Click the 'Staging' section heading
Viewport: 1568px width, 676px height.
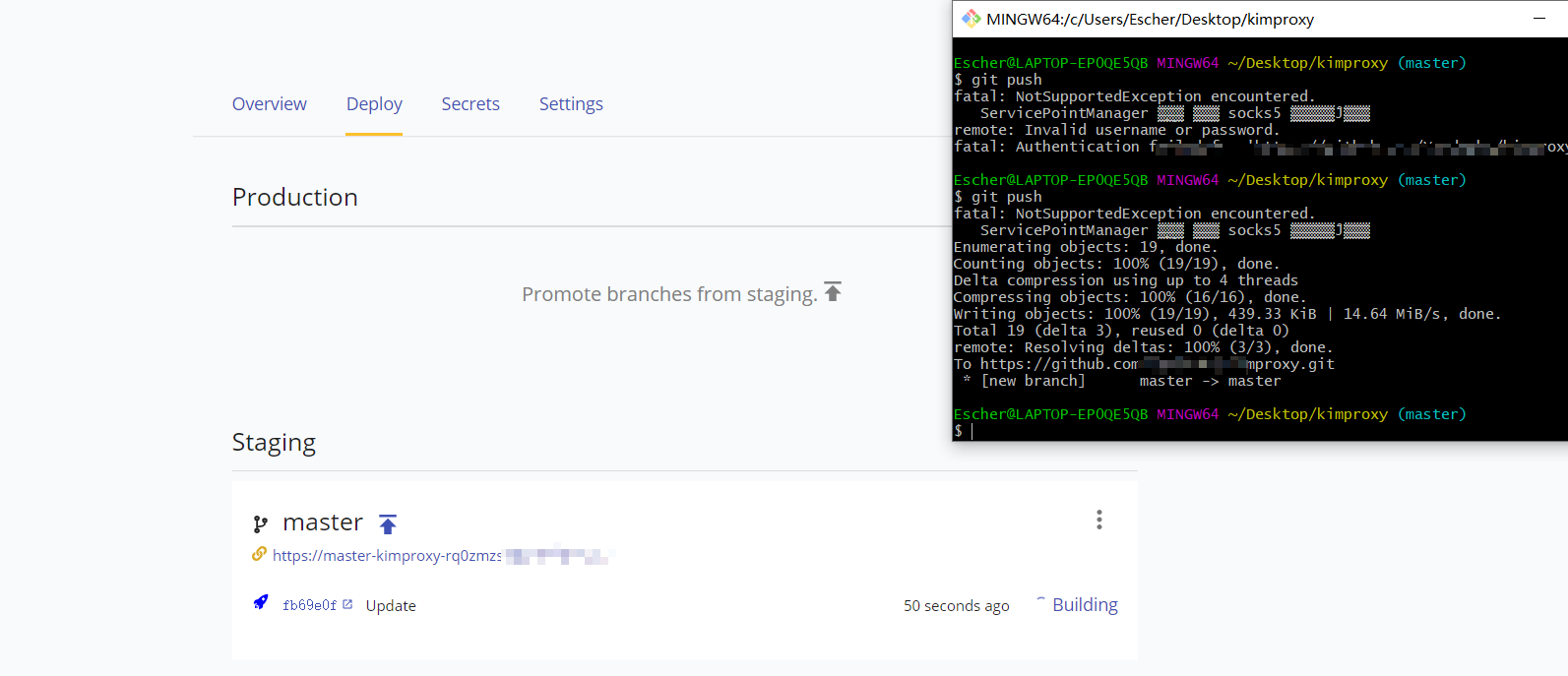pos(274,443)
